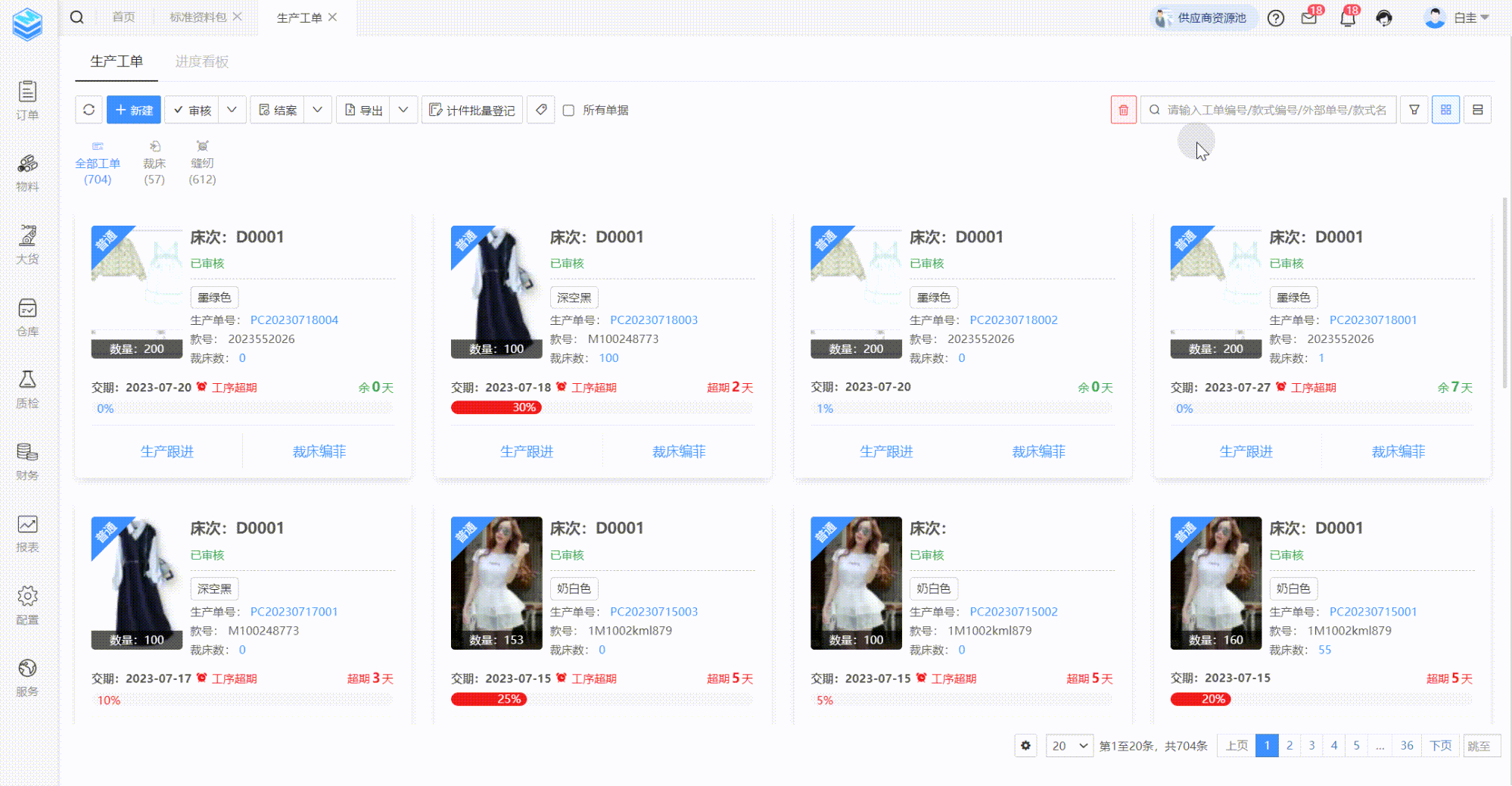
Task: Click the help question mark icon
Action: [x=1276, y=18]
